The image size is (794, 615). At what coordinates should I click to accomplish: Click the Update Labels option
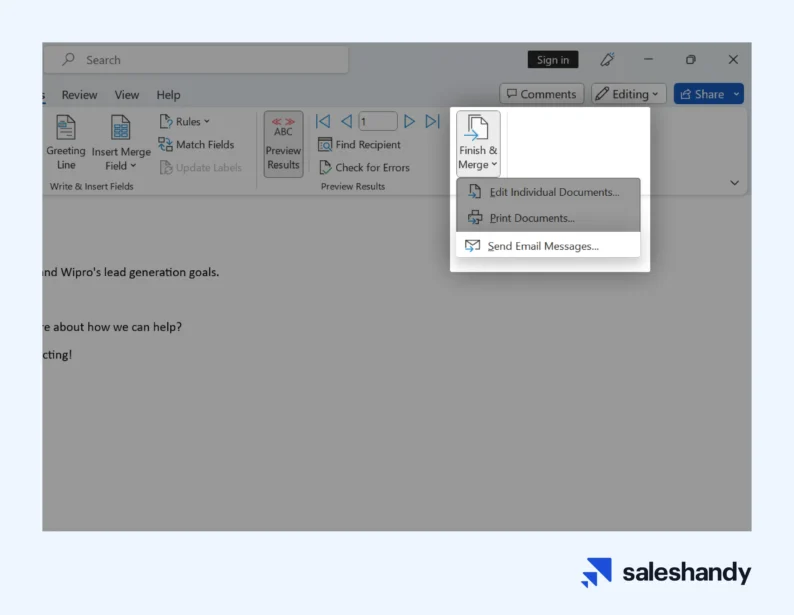[201, 168]
